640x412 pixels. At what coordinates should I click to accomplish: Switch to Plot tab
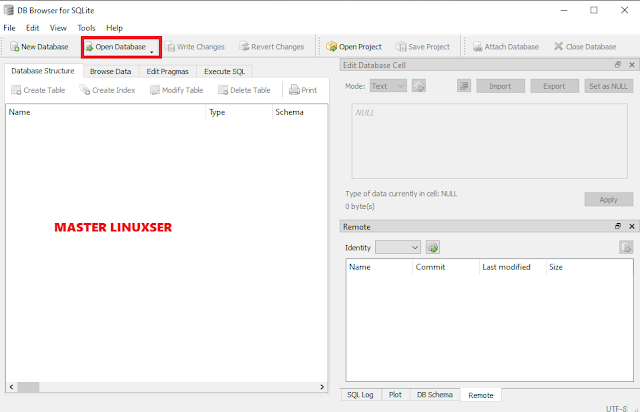[x=395, y=395]
